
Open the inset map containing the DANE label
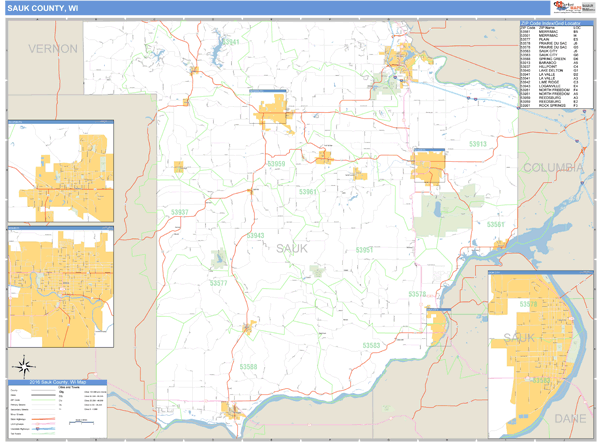pos(541,354)
